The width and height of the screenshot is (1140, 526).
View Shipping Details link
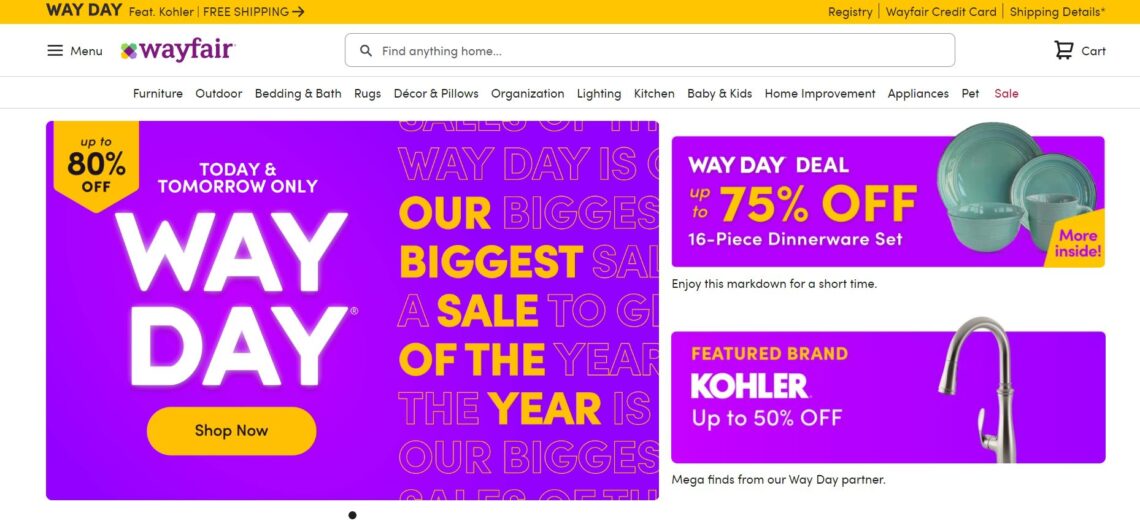[1057, 12]
